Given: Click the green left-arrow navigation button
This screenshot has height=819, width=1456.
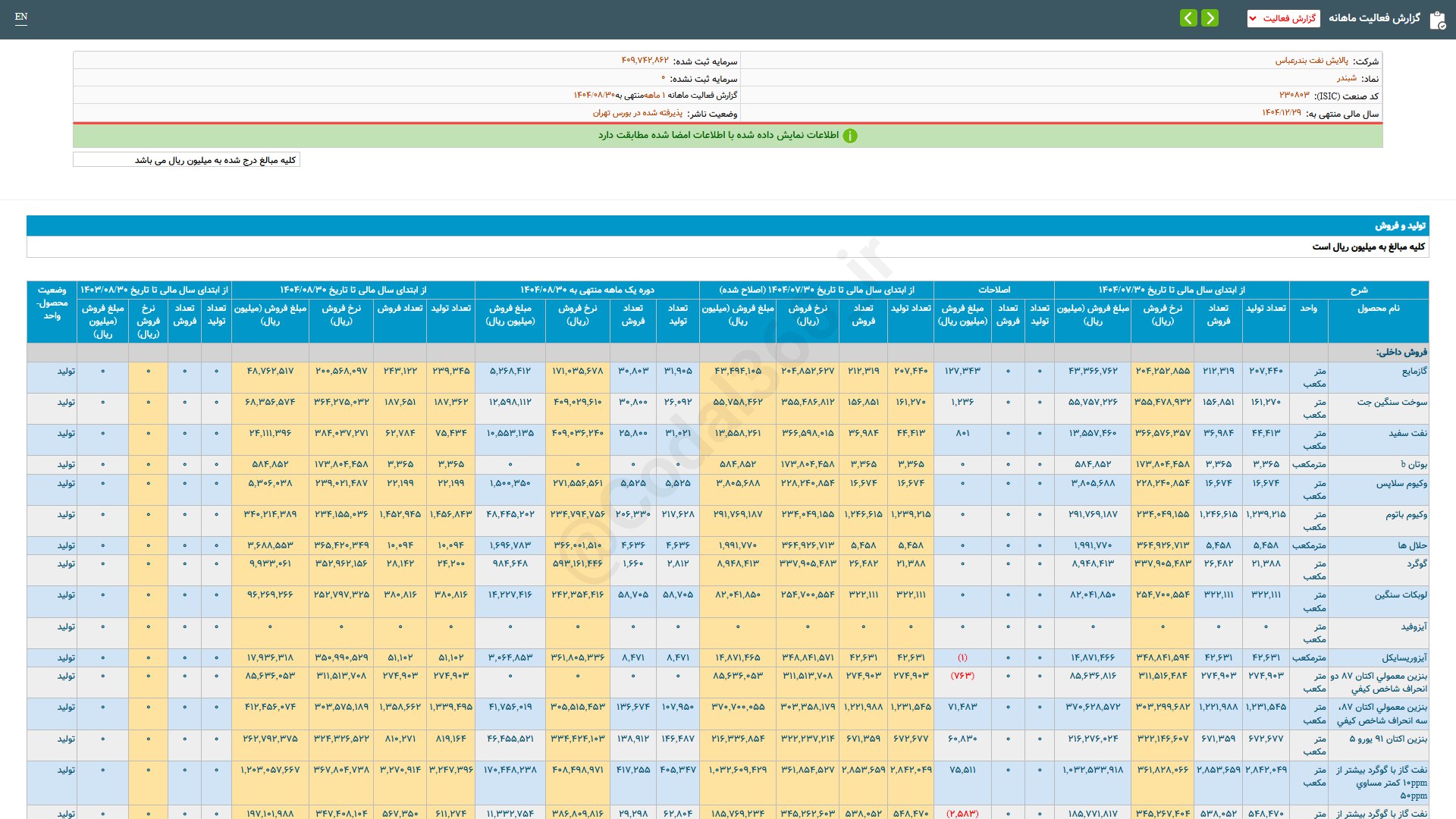Looking at the screenshot, I should (x=1188, y=17).
